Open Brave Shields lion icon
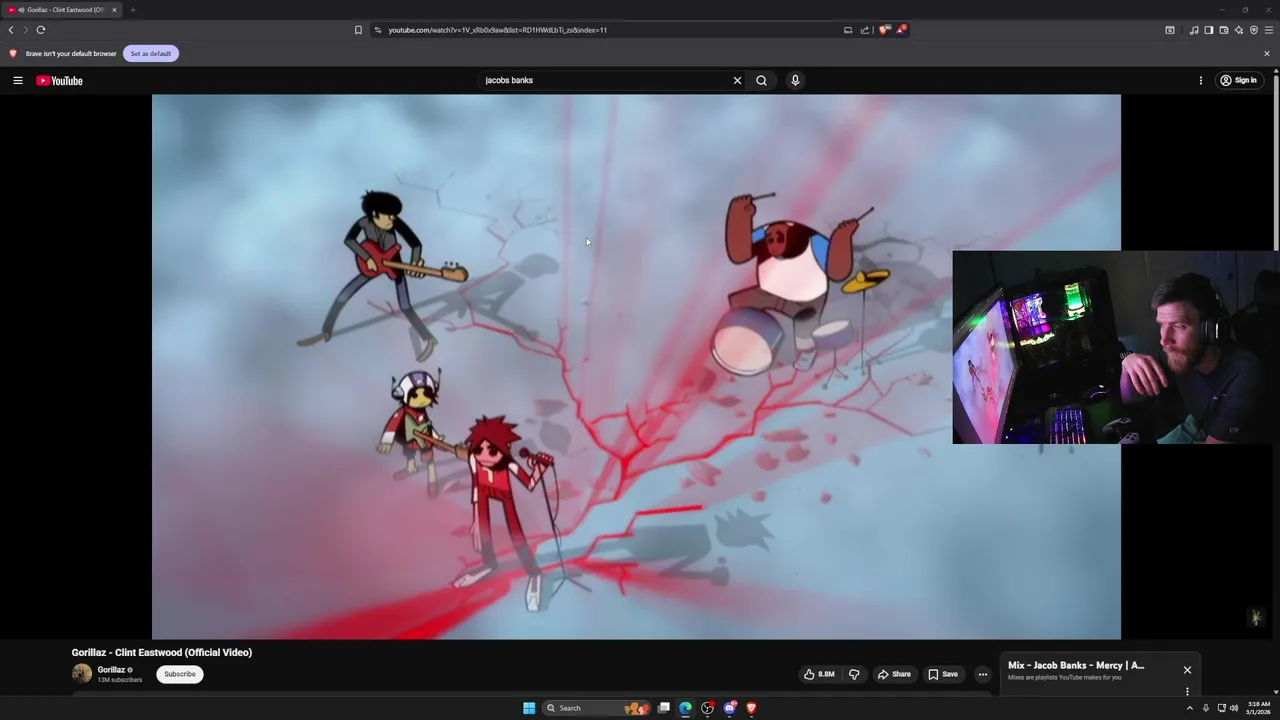 click(x=883, y=30)
